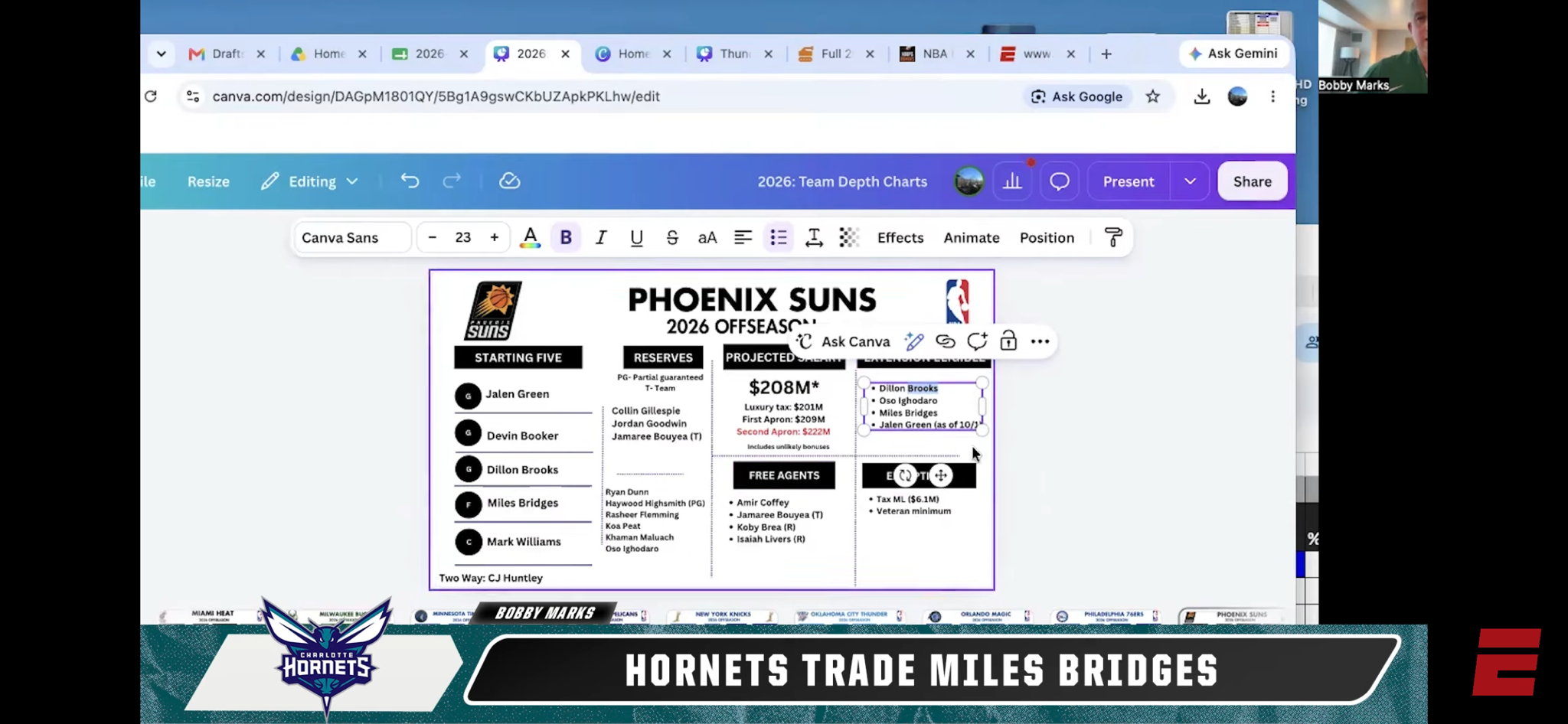Open site information icon in address bar
This screenshot has height=724, width=1568.
pyautogui.click(x=193, y=96)
